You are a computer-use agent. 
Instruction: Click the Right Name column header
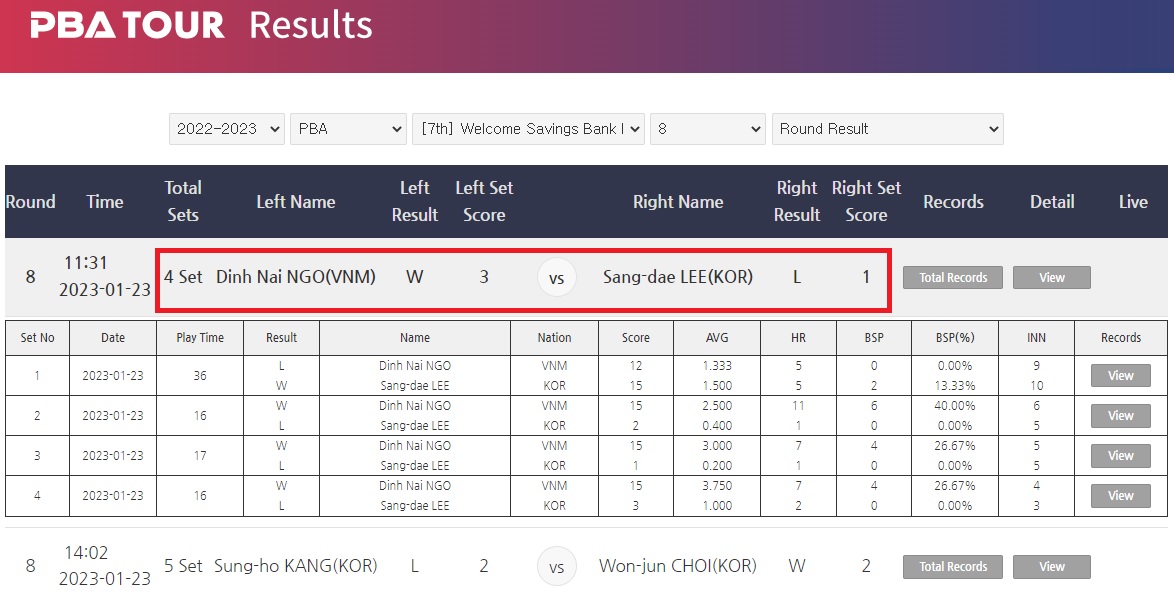point(678,201)
